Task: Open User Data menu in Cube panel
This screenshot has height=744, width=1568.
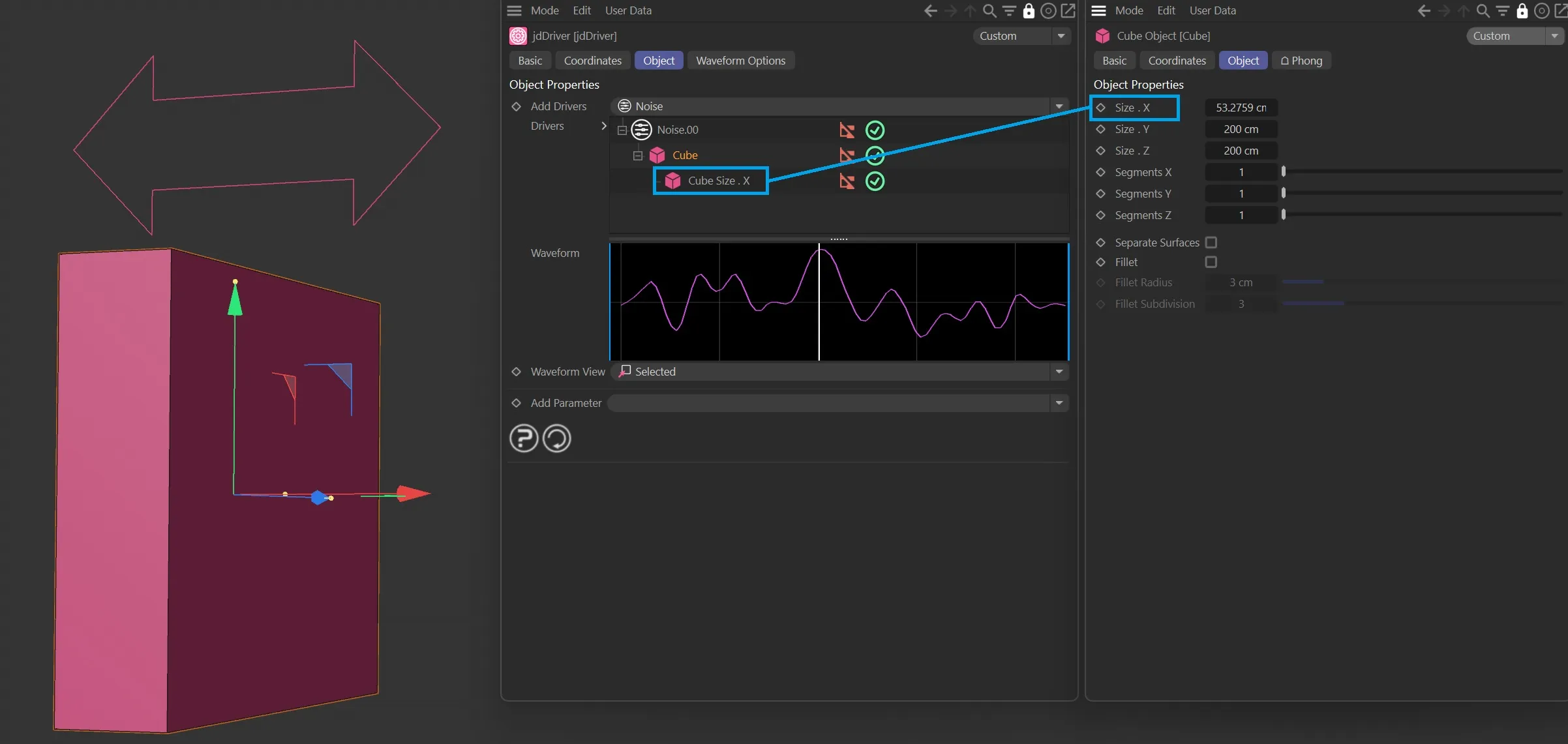Action: coord(1212,10)
